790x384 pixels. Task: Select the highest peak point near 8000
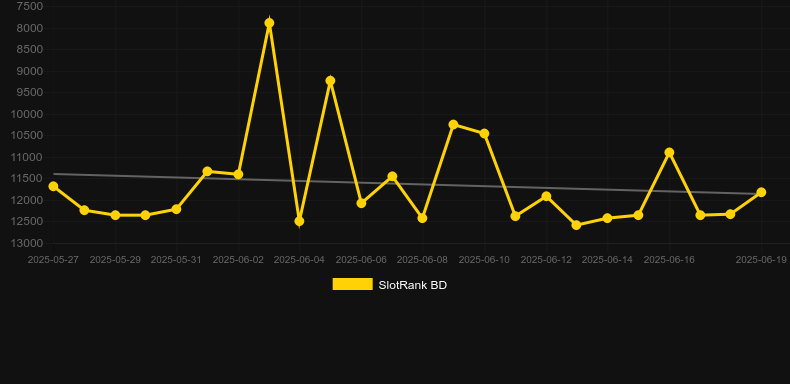pyautogui.click(x=270, y=23)
